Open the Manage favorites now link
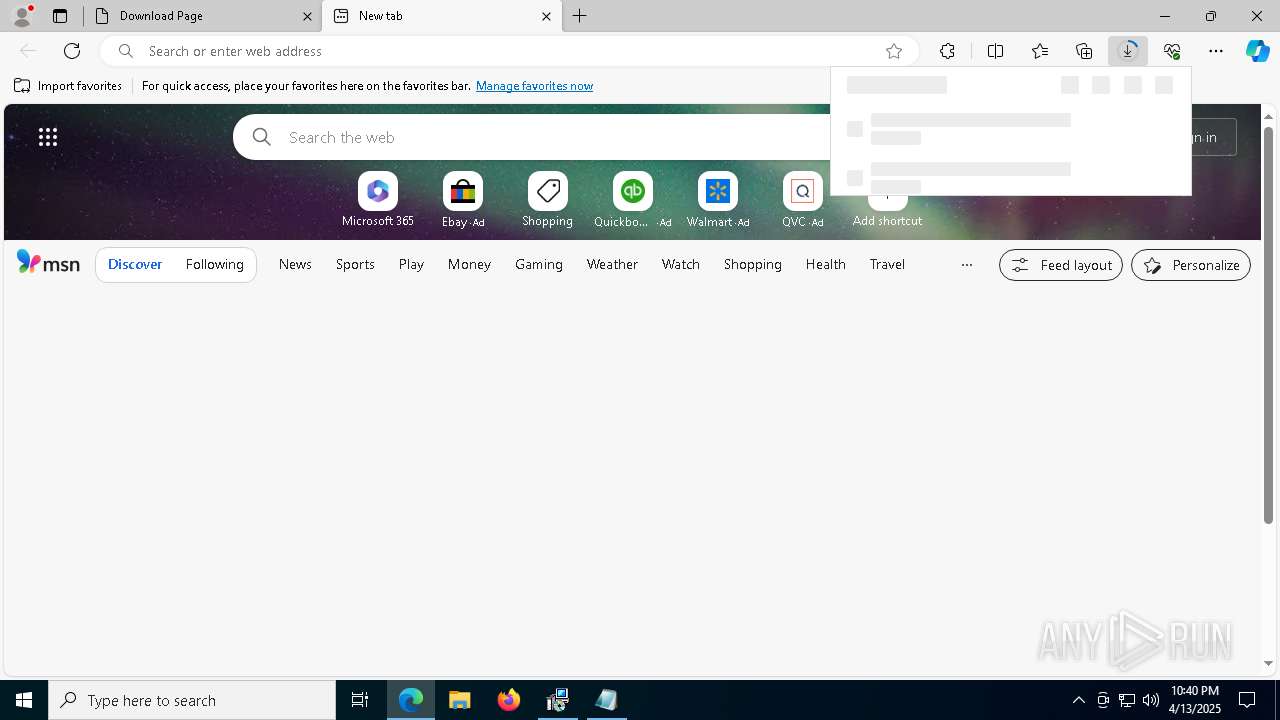This screenshot has height=720, width=1280. click(534, 86)
